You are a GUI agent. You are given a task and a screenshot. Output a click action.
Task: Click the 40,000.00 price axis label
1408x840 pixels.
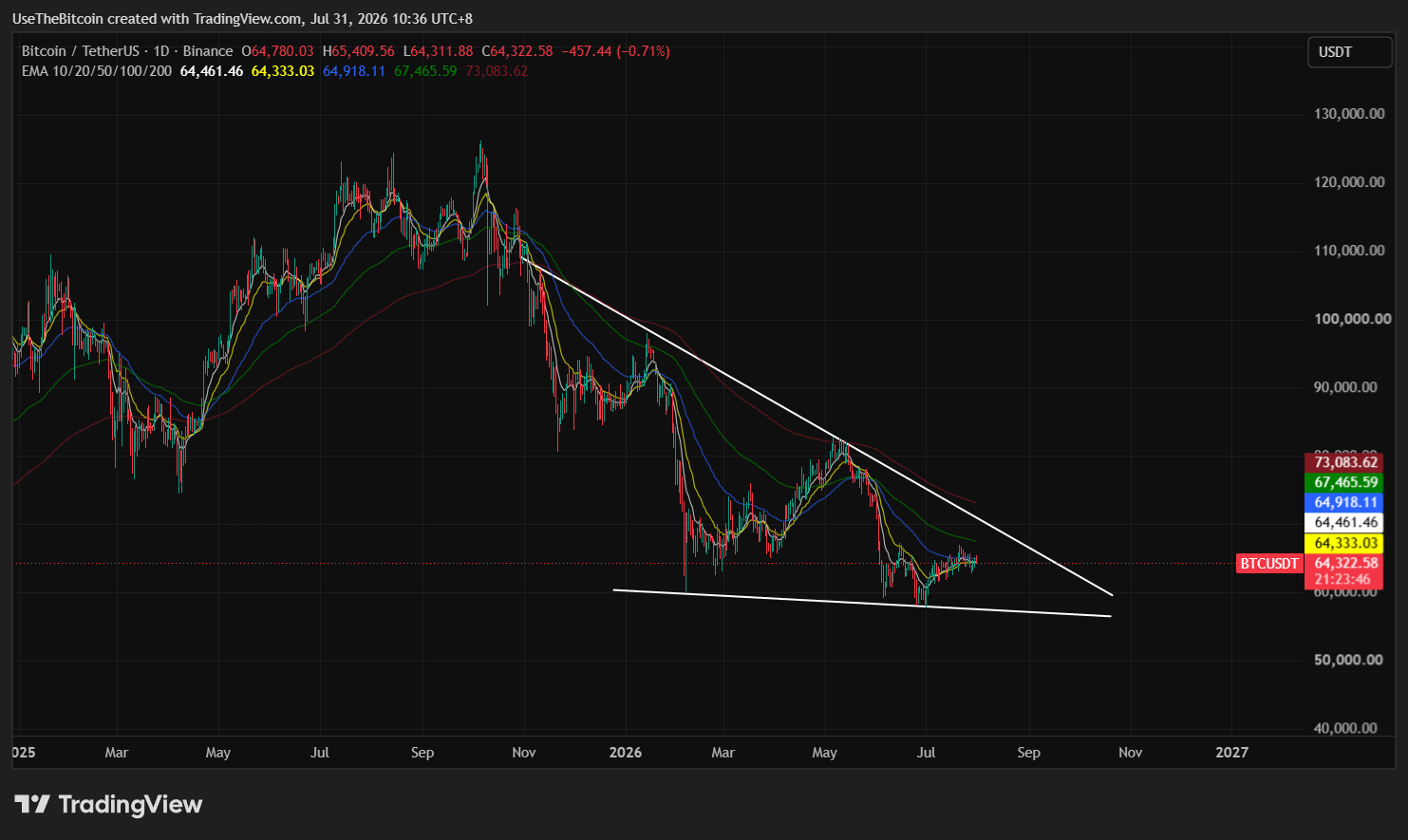pyautogui.click(x=1345, y=728)
